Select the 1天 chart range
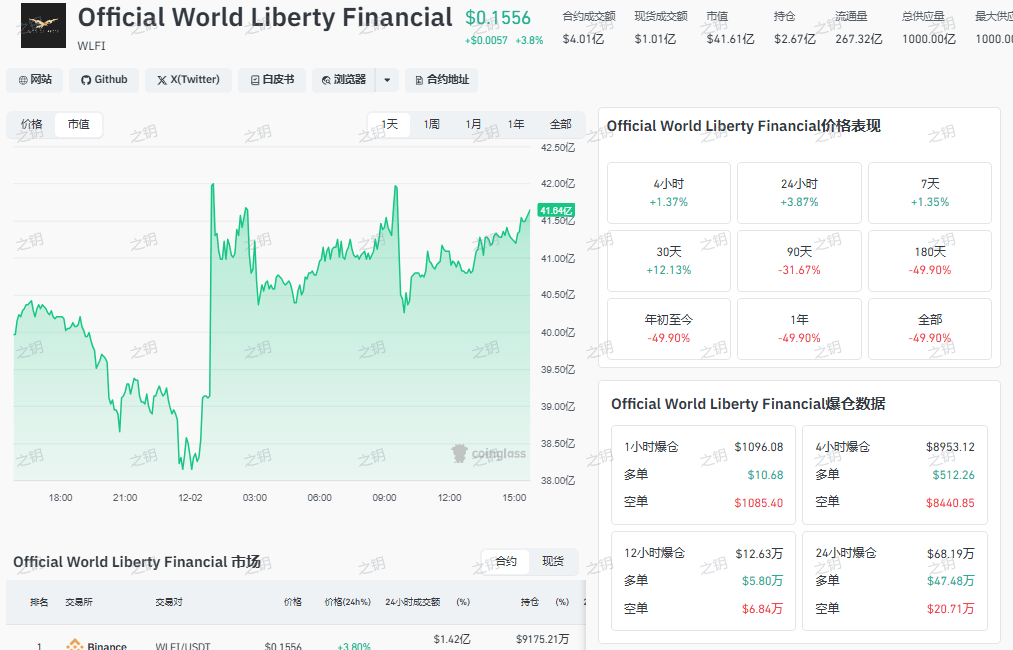This screenshot has height=650, width=1013. (x=389, y=125)
